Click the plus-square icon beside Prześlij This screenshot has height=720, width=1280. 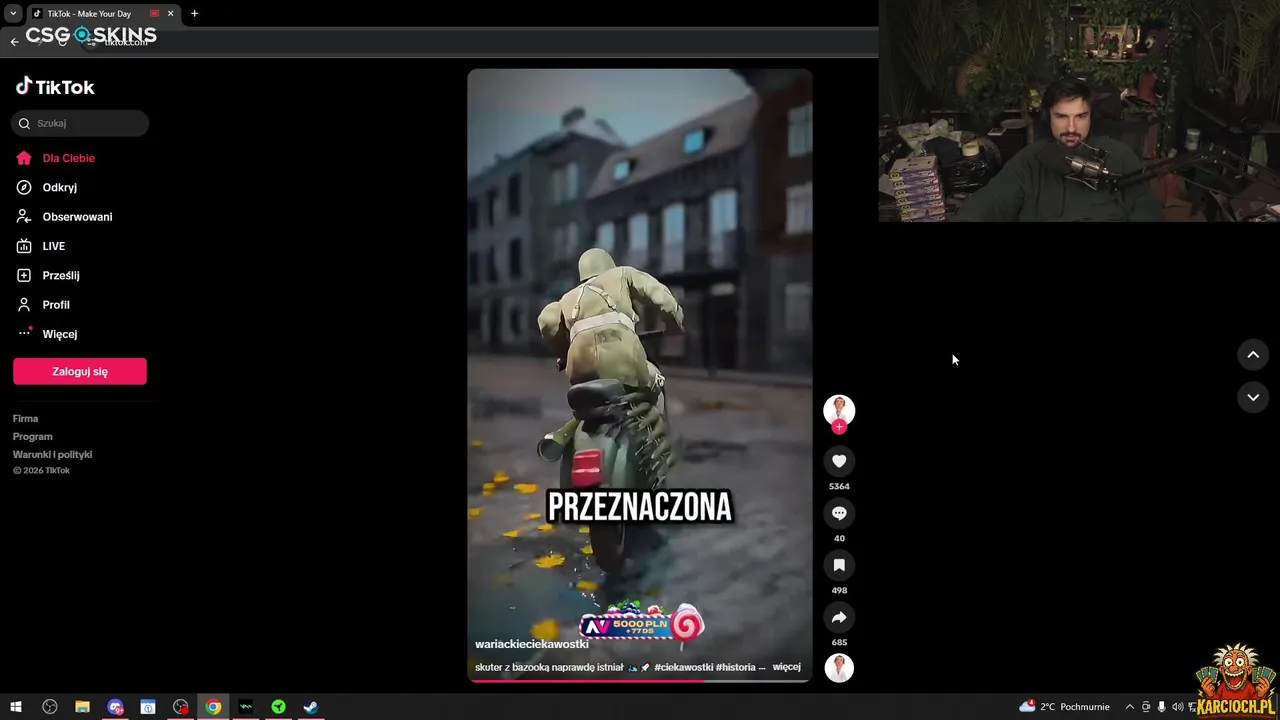click(x=24, y=275)
